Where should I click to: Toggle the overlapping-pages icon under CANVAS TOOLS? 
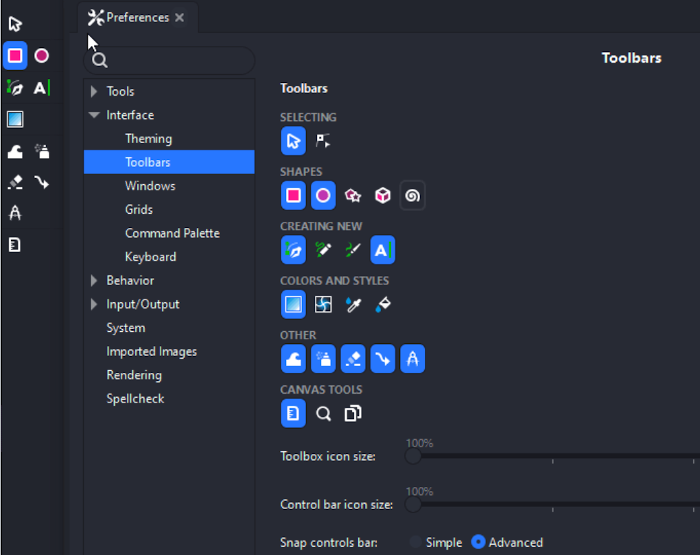click(x=353, y=413)
